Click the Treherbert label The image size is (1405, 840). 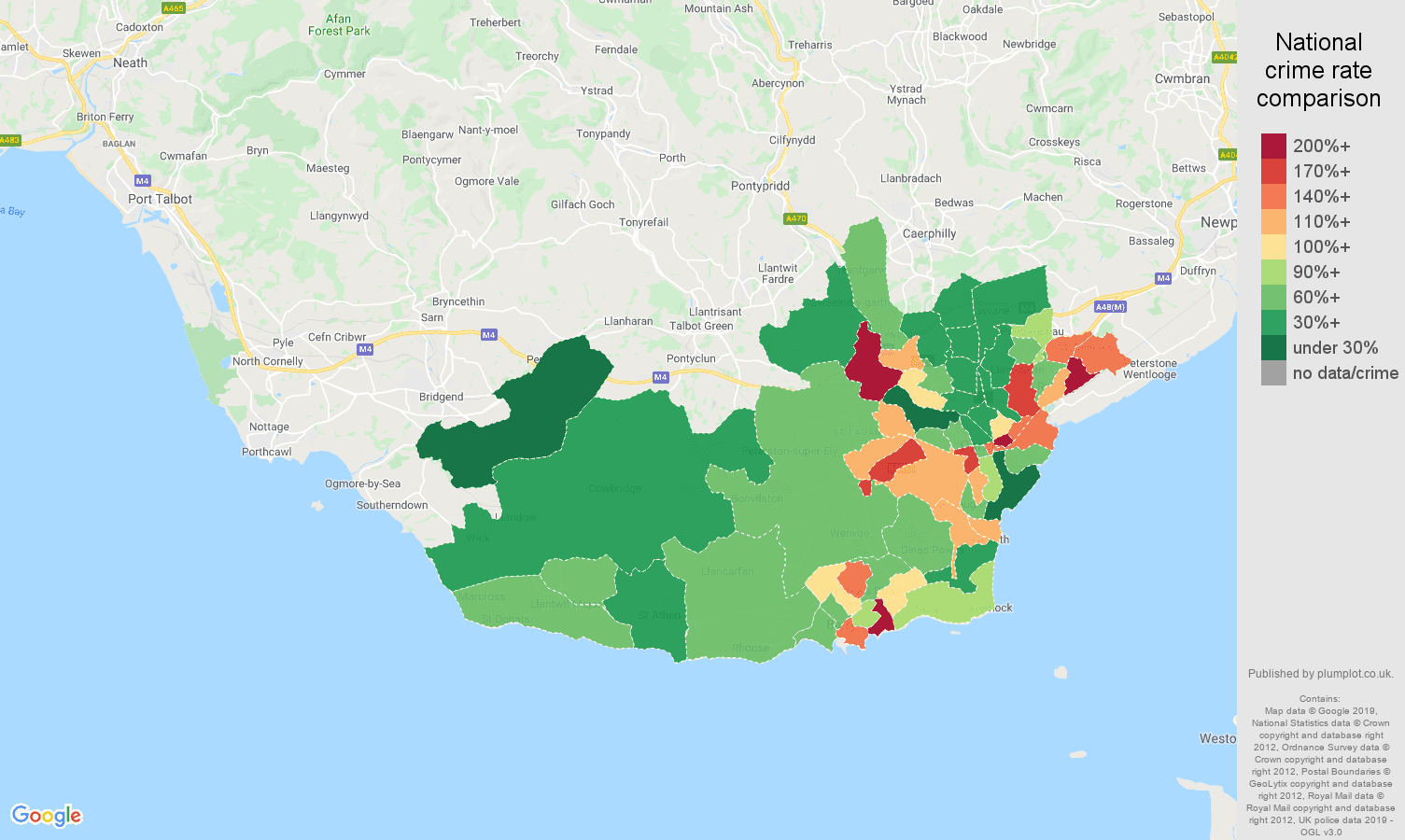(x=496, y=22)
